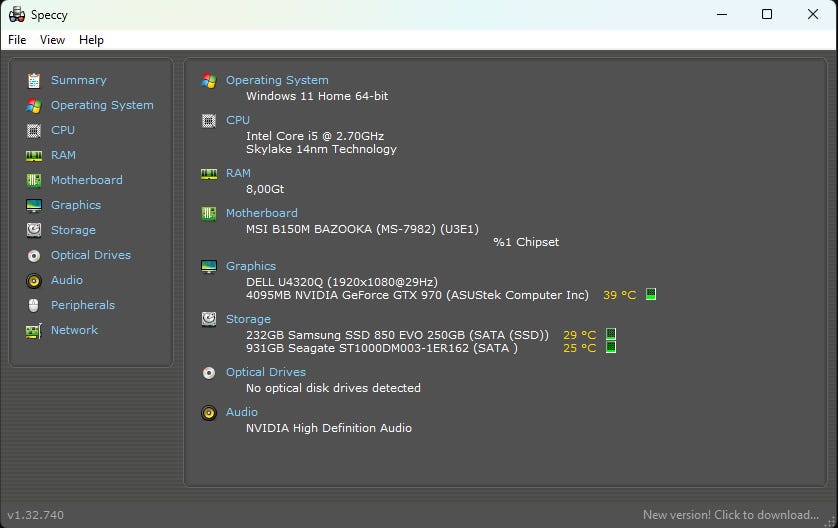Select CPU in the sidebar
This screenshot has width=838, height=528.
point(63,130)
